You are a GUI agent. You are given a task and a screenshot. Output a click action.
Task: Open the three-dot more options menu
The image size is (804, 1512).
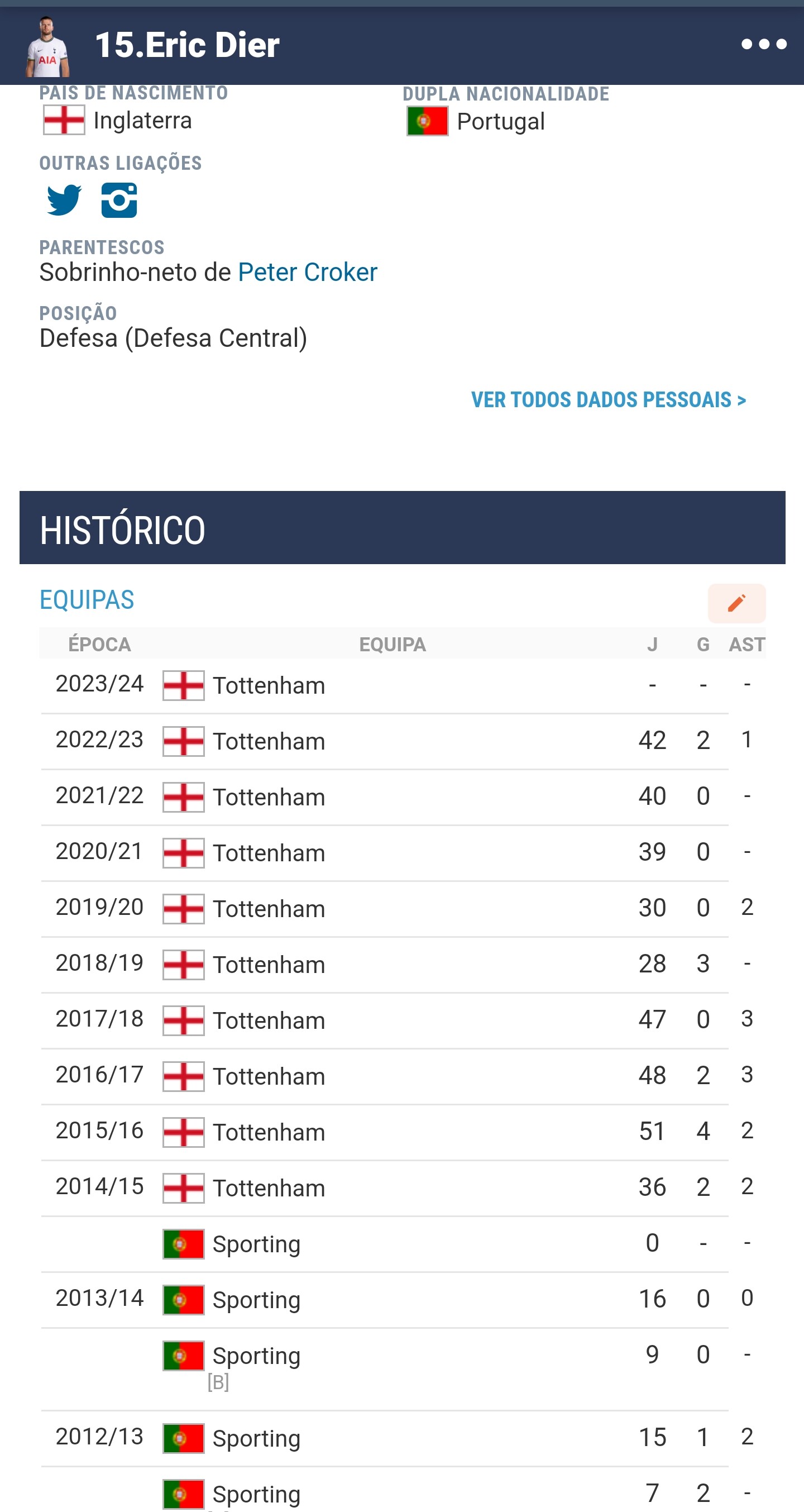click(763, 44)
